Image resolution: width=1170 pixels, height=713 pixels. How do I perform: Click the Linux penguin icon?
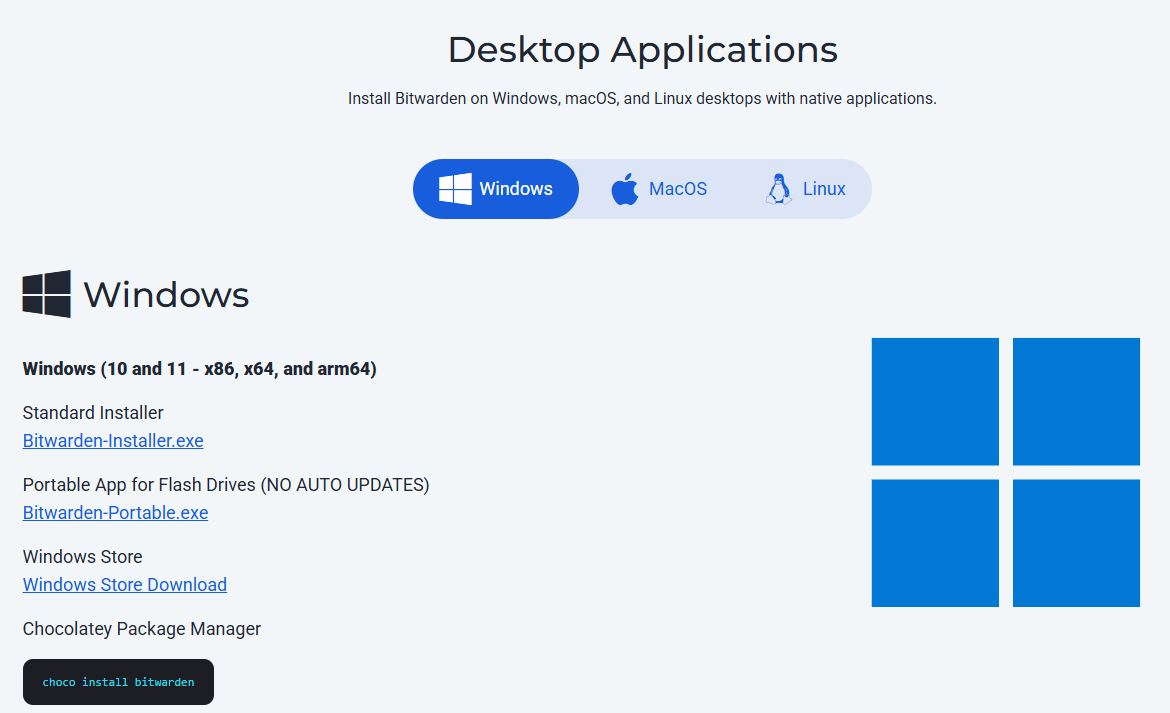pos(778,189)
